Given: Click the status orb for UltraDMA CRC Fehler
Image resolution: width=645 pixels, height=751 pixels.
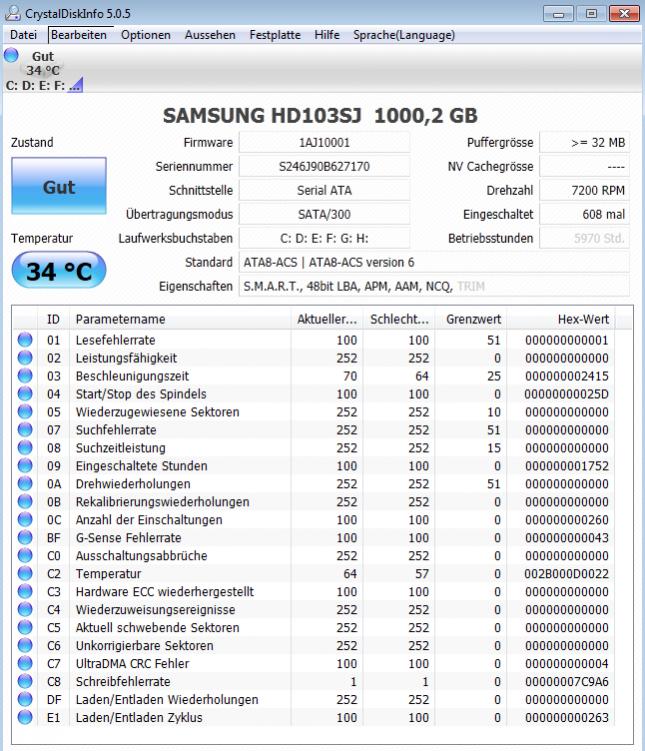Looking at the screenshot, I should point(25,663).
